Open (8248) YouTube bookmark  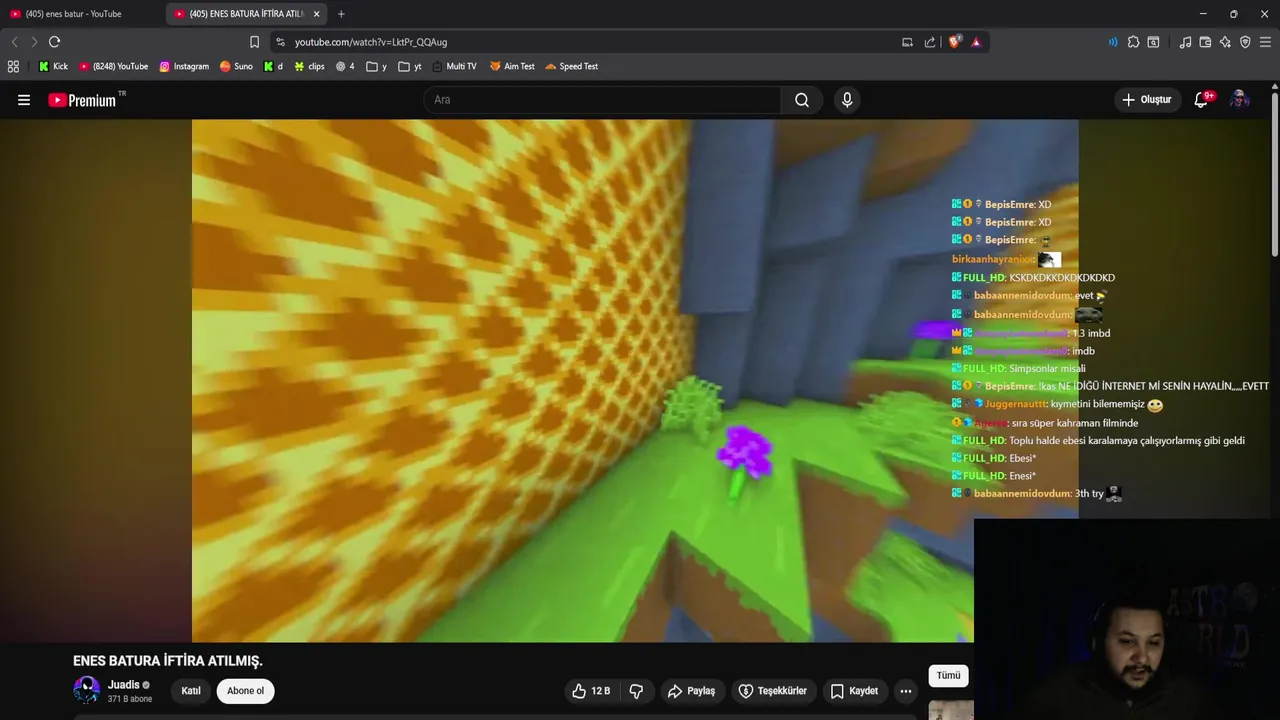[x=113, y=66]
